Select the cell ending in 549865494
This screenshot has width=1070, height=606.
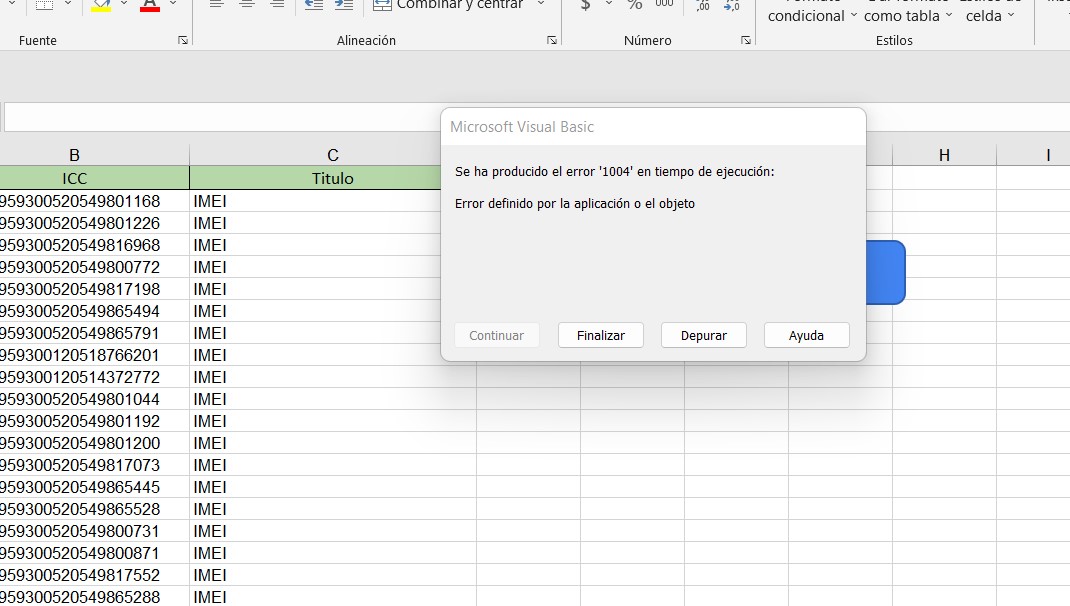pos(94,311)
